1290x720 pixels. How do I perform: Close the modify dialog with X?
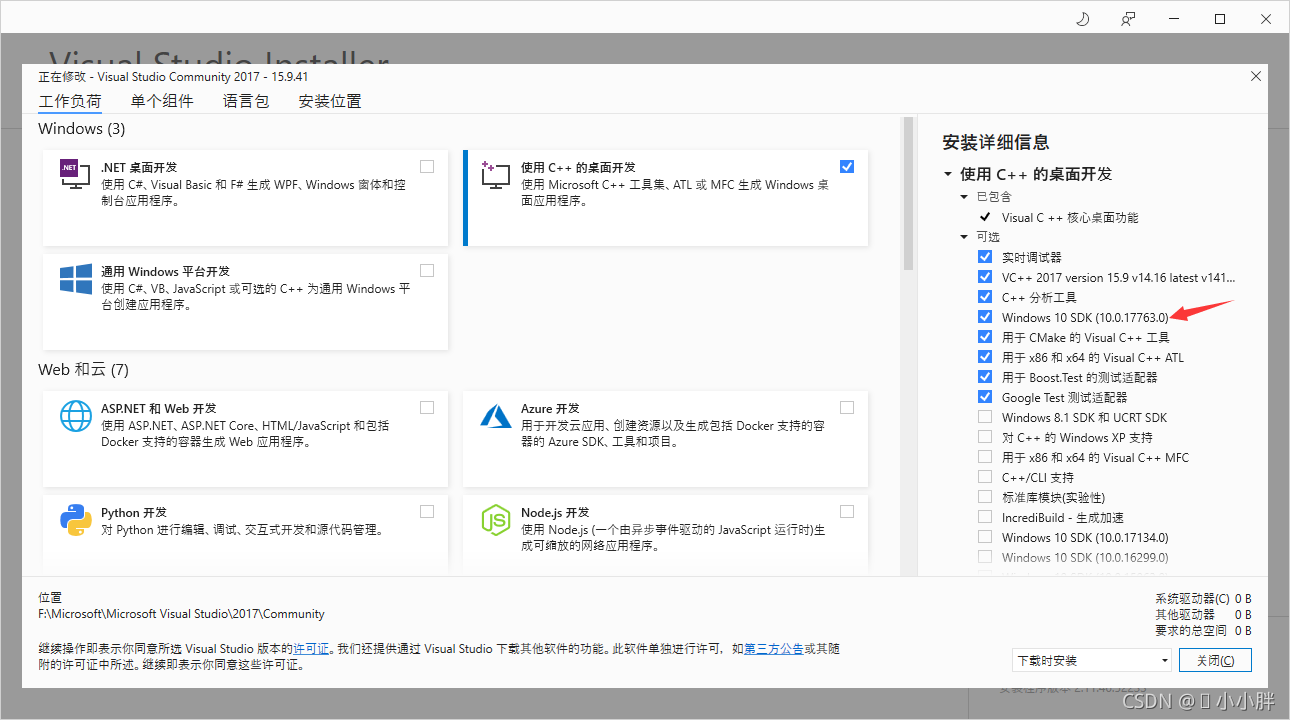[x=1256, y=76]
